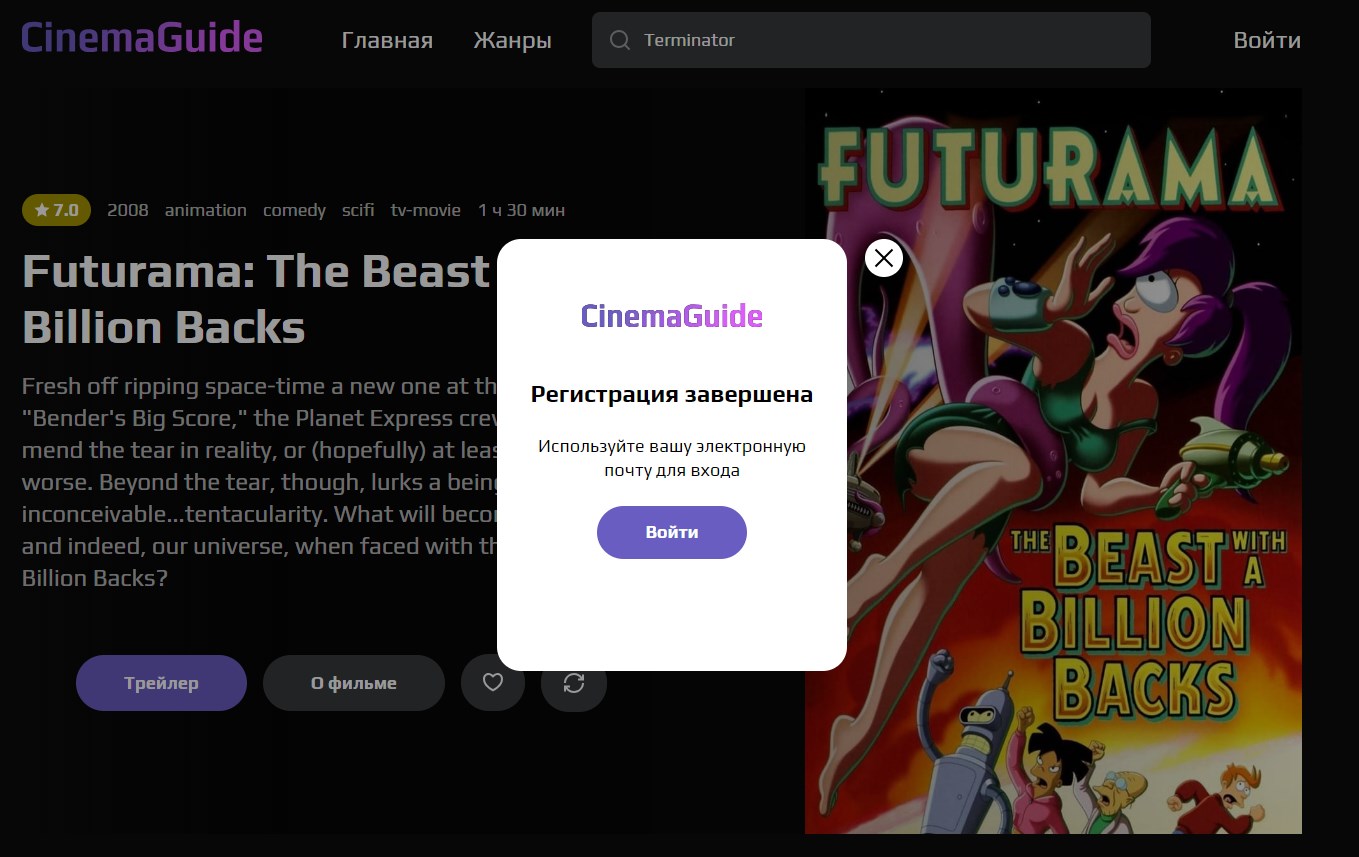Click the Futurama movie poster
This screenshot has width=1359, height=857.
pos(1053,461)
